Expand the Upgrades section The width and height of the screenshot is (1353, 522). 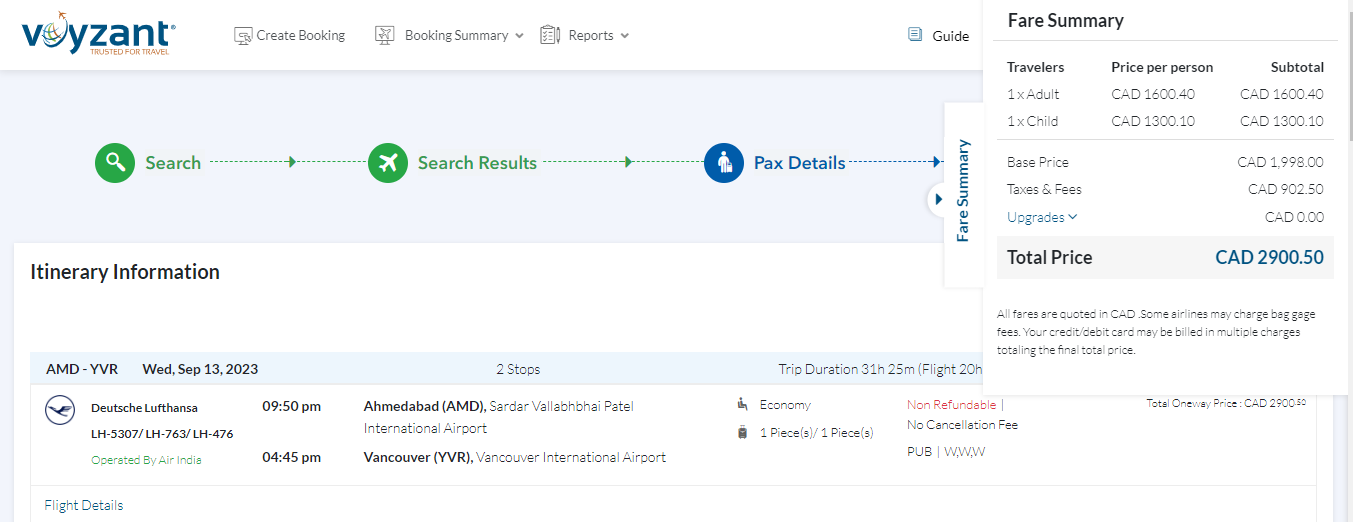[1042, 217]
